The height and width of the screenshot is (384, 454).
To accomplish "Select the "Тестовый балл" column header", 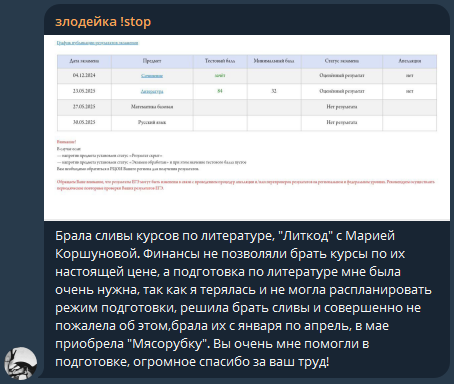I will (x=220, y=61).
